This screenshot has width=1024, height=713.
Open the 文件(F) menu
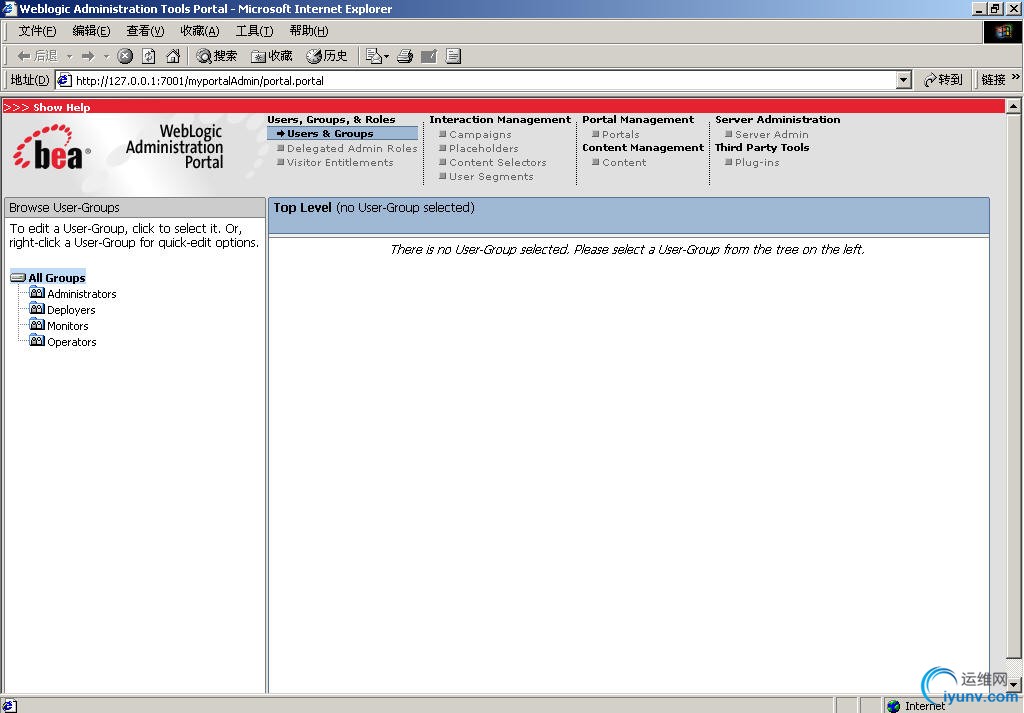pos(37,31)
